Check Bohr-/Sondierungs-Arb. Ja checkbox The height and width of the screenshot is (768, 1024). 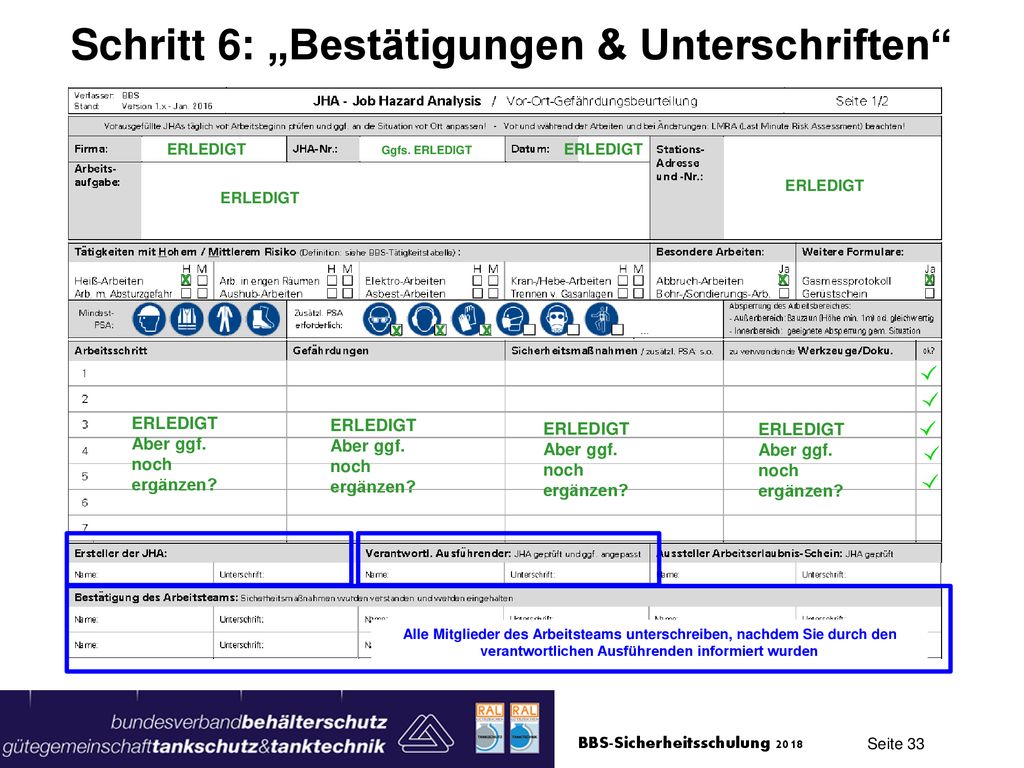click(784, 293)
